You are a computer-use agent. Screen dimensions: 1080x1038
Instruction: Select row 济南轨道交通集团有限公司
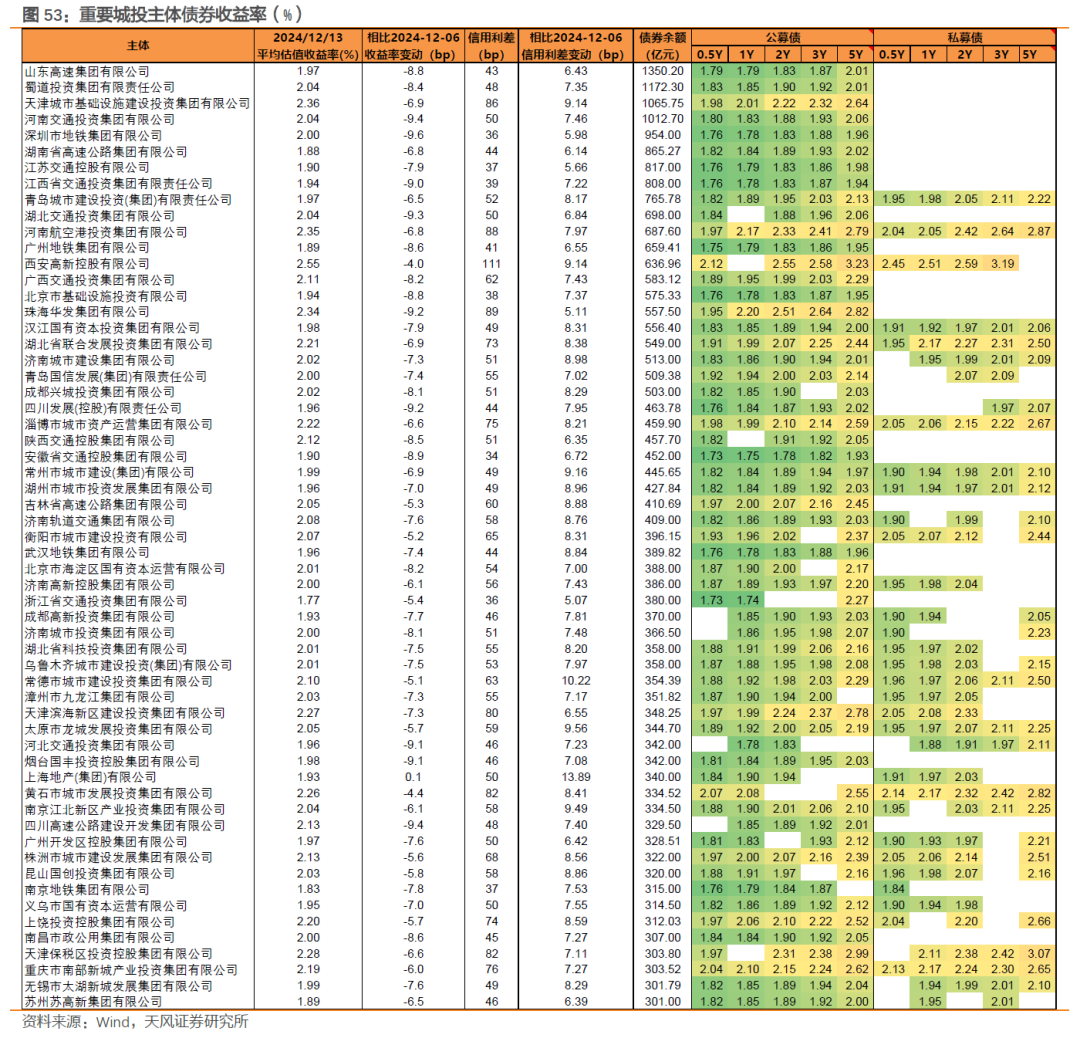539,520
